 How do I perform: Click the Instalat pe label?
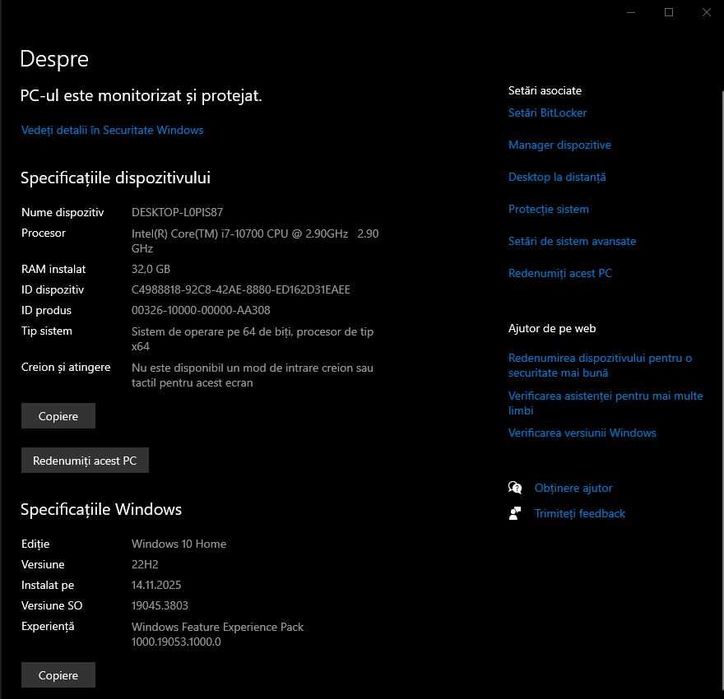point(48,585)
